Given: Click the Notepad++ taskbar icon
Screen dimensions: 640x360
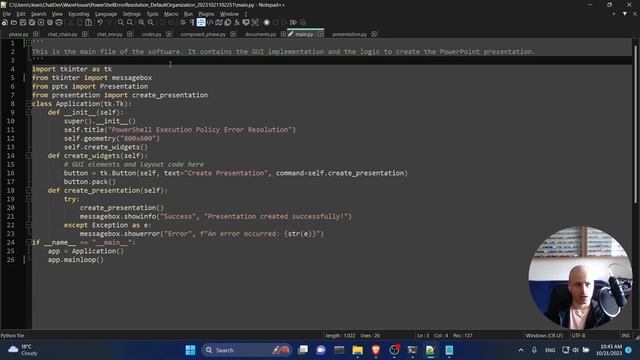Looking at the screenshot, I should [x=430, y=350].
